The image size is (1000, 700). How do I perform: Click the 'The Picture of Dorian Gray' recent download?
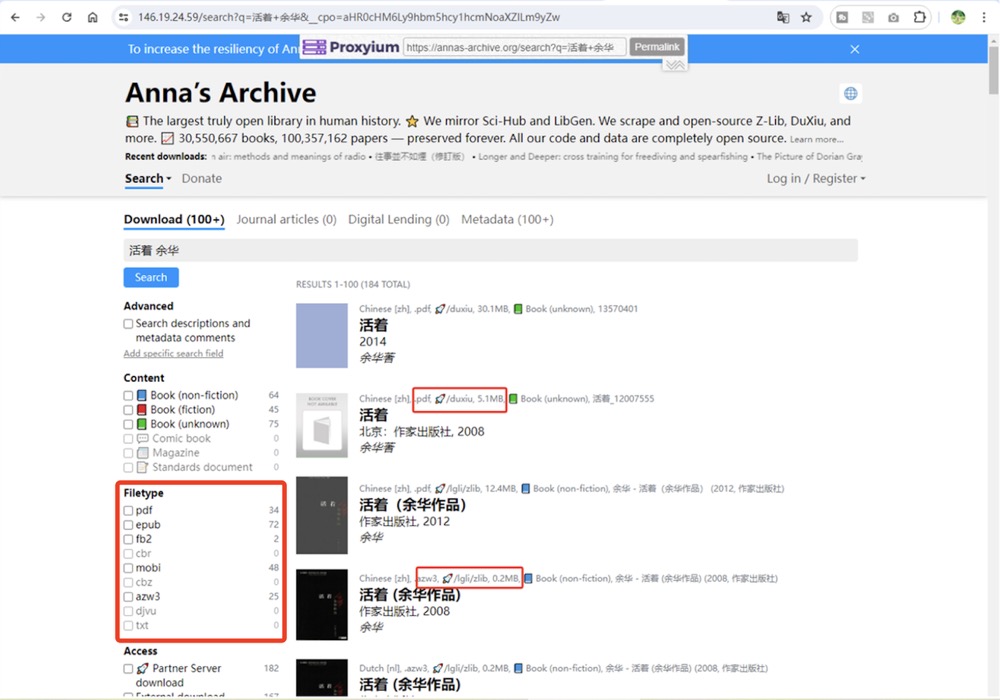[x=809, y=156]
